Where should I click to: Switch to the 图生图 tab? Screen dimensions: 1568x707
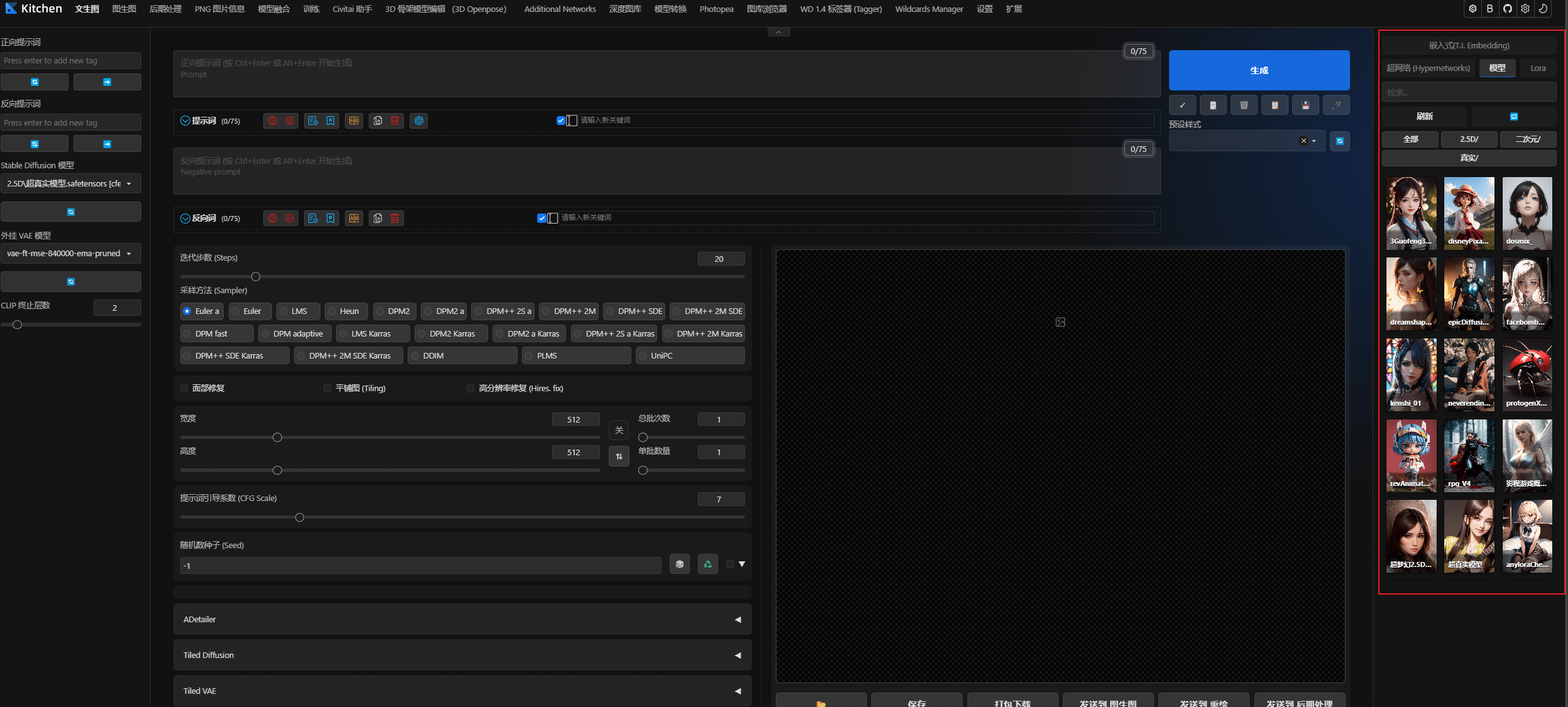click(124, 9)
